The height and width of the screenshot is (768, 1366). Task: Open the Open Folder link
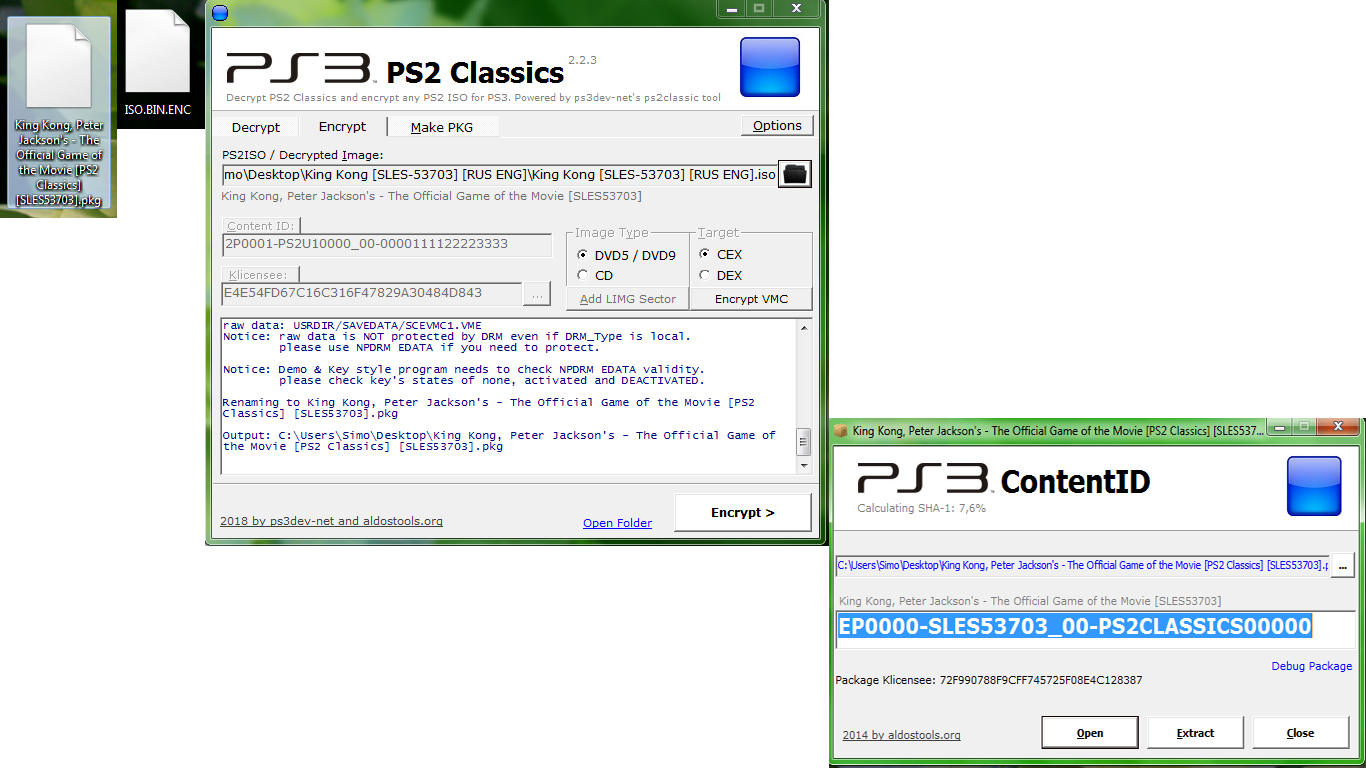pos(617,523)
